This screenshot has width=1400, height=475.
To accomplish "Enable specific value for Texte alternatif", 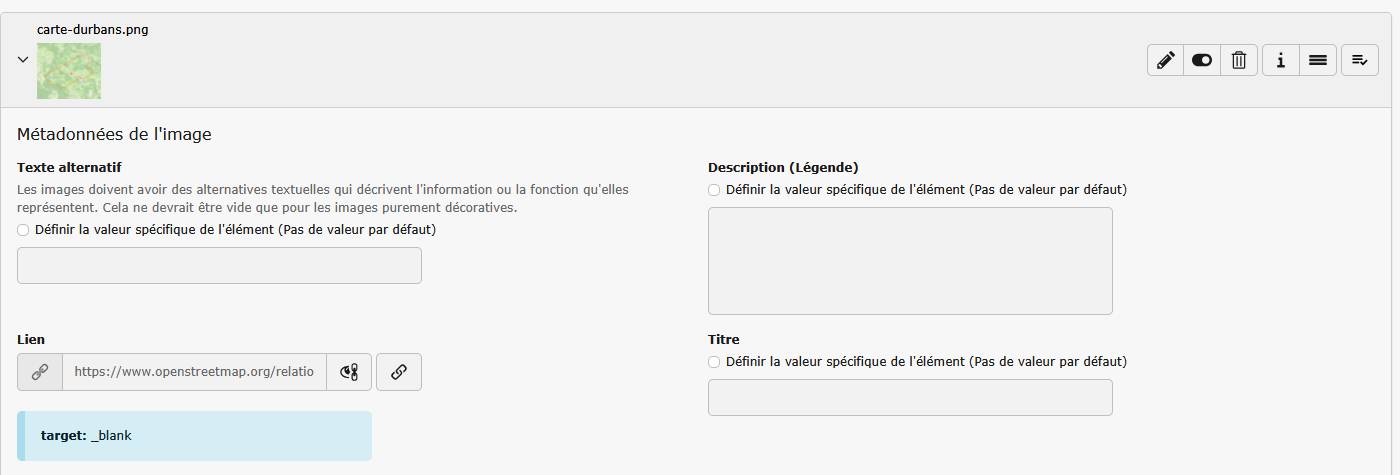I will (24, 229).
